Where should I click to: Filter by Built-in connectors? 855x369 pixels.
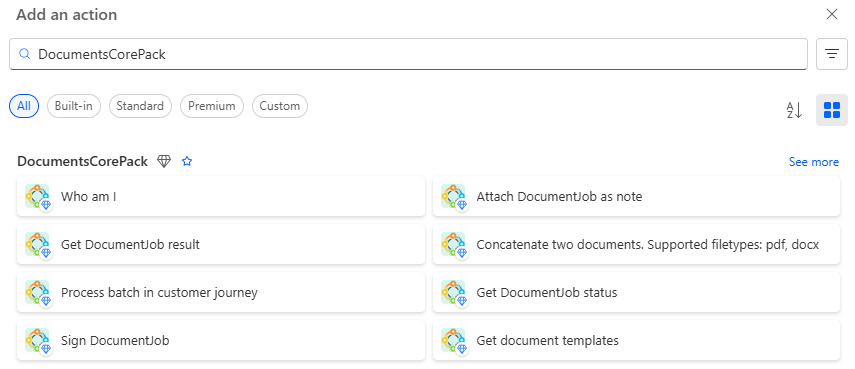(x=74, y=106)
